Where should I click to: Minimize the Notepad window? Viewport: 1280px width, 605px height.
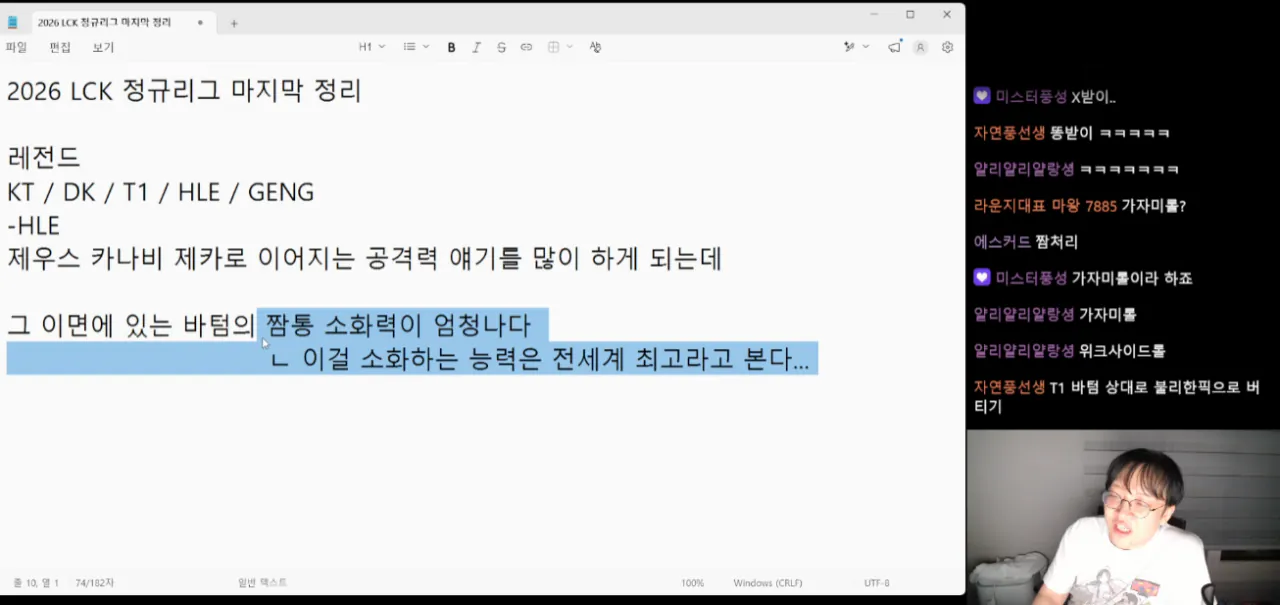tap(874, 15)
